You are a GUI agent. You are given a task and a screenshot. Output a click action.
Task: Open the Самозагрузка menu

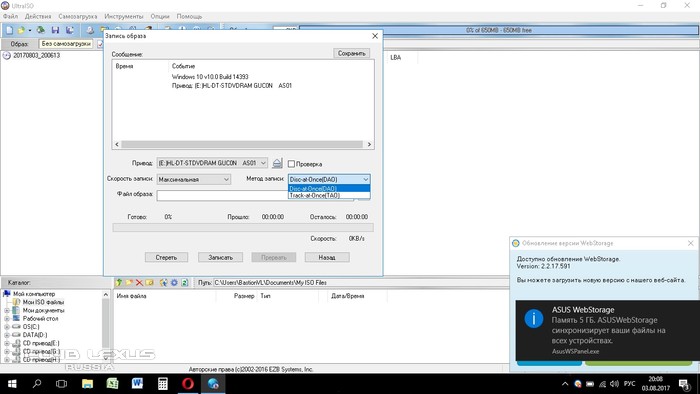(78, 16)
